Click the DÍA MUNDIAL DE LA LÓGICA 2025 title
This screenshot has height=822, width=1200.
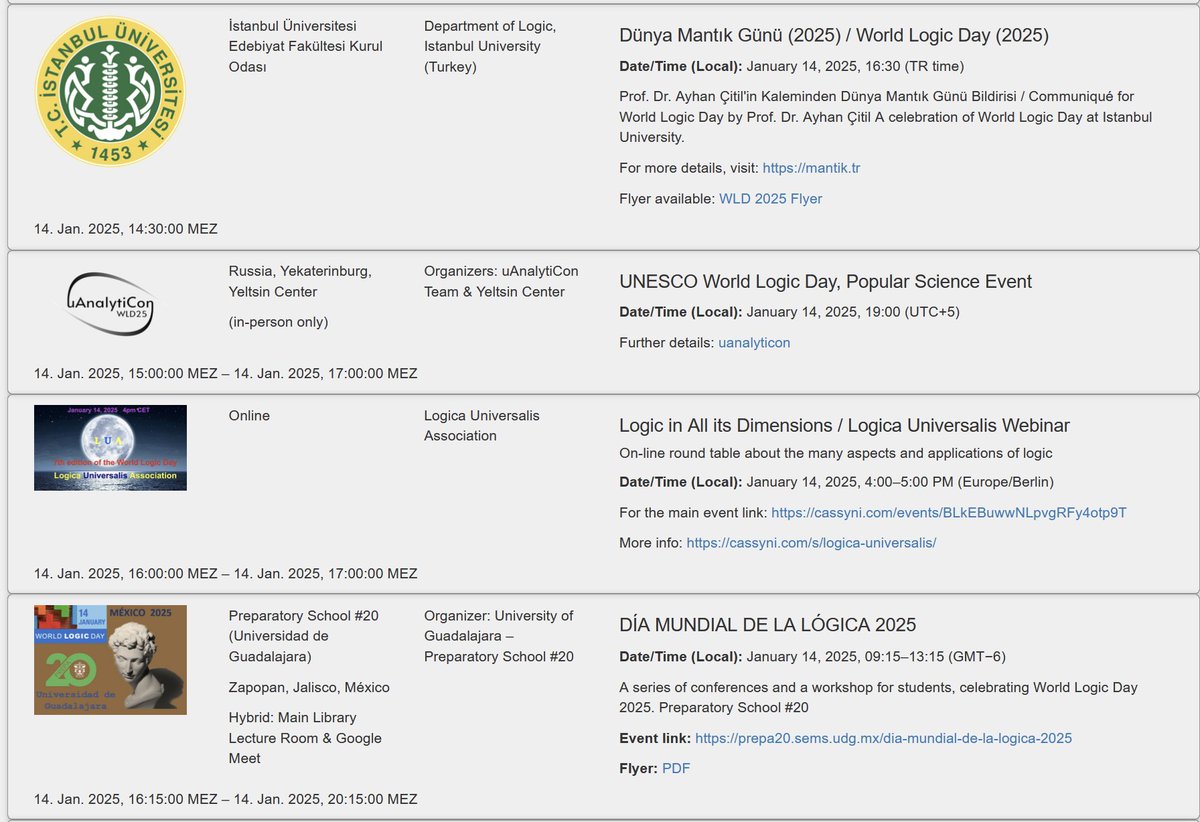point(768,626)
